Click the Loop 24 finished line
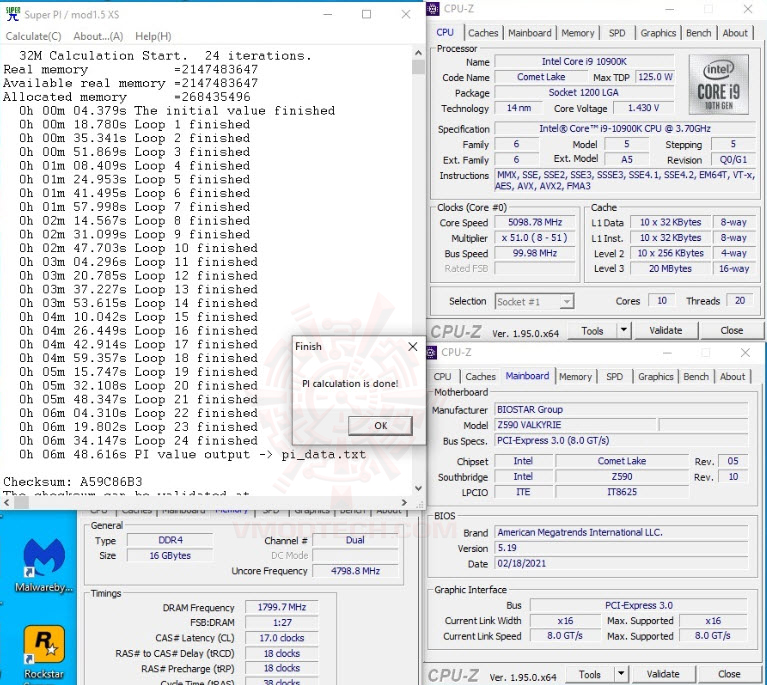This screenshot has width=767, height=685. 138,441
